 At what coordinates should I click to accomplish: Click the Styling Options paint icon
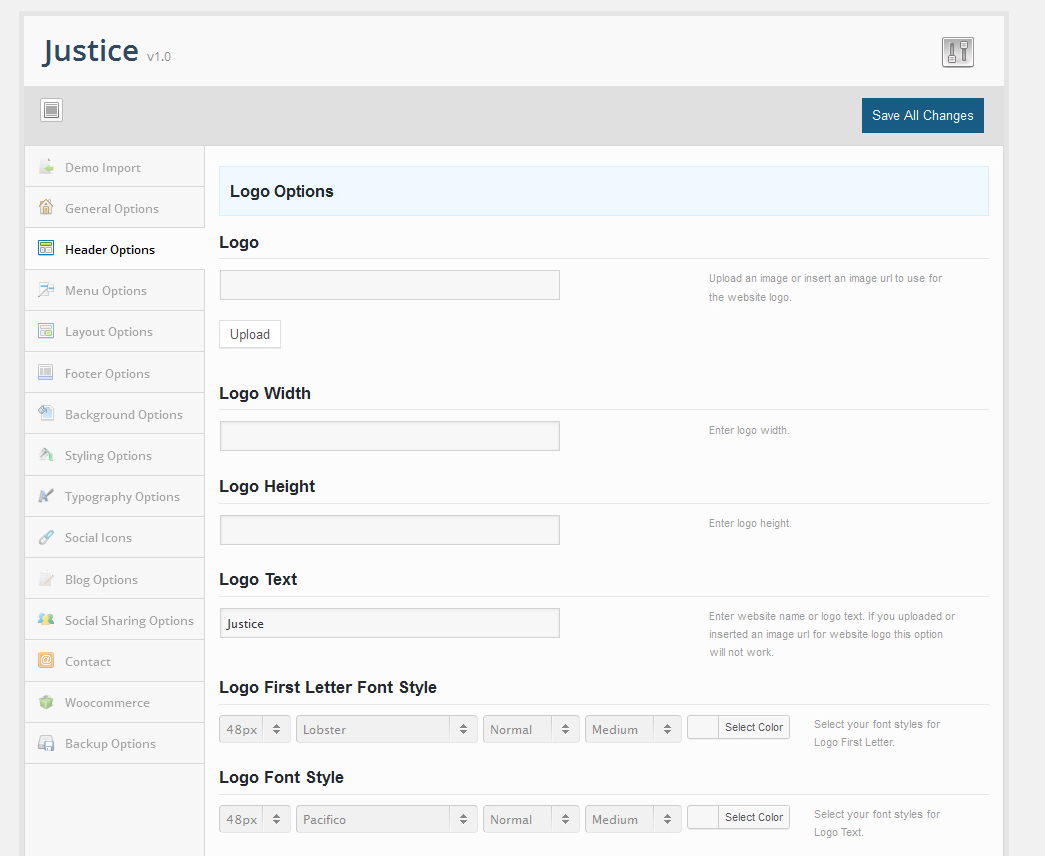coord(46,455)
